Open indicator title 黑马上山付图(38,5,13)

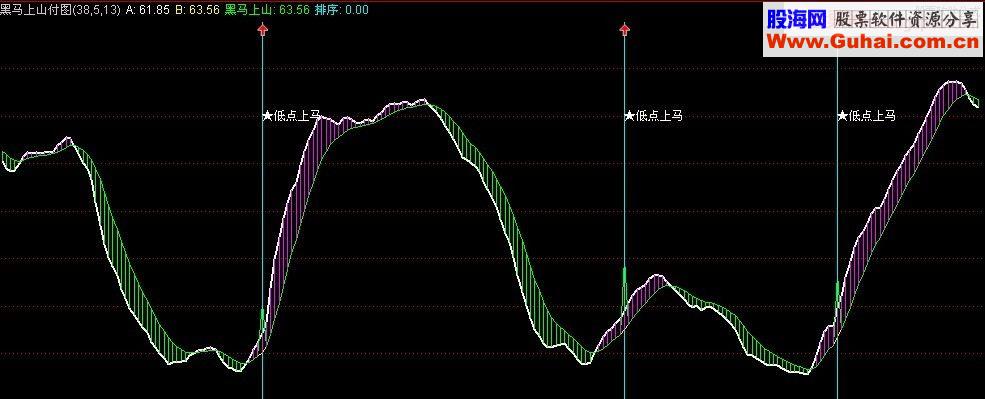pos(60,10)
